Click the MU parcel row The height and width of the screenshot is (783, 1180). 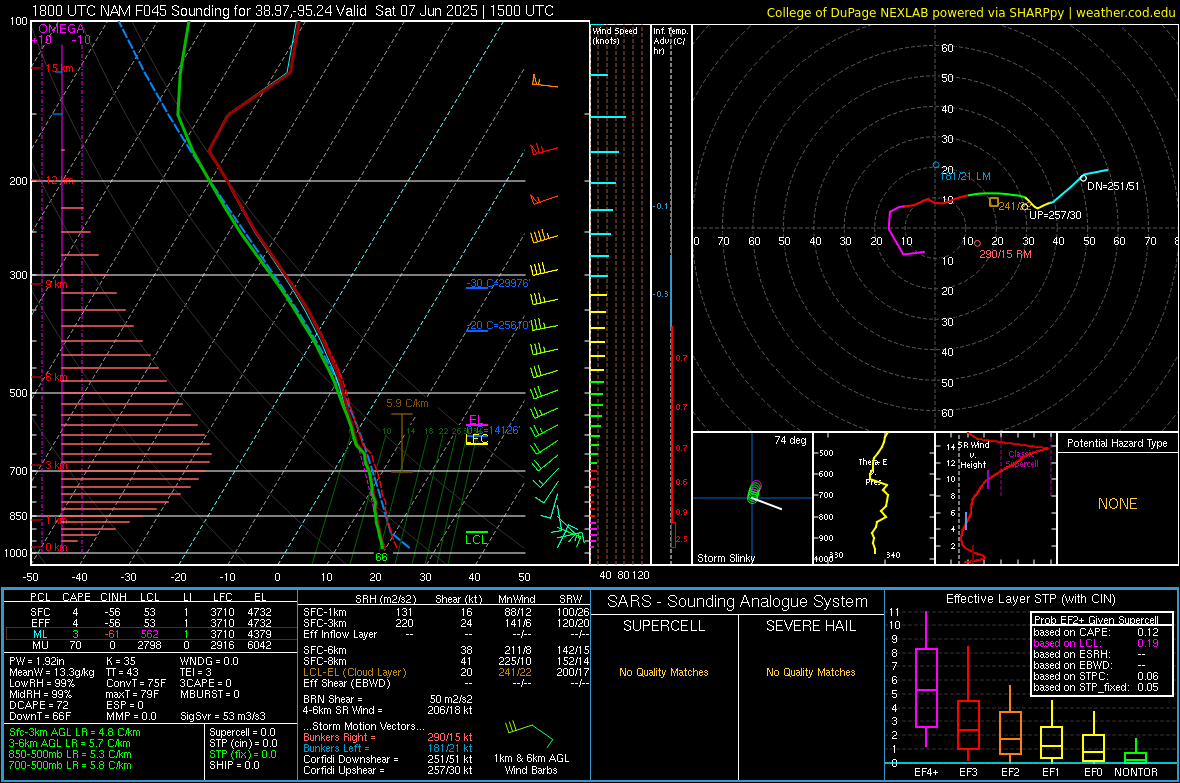151,645
